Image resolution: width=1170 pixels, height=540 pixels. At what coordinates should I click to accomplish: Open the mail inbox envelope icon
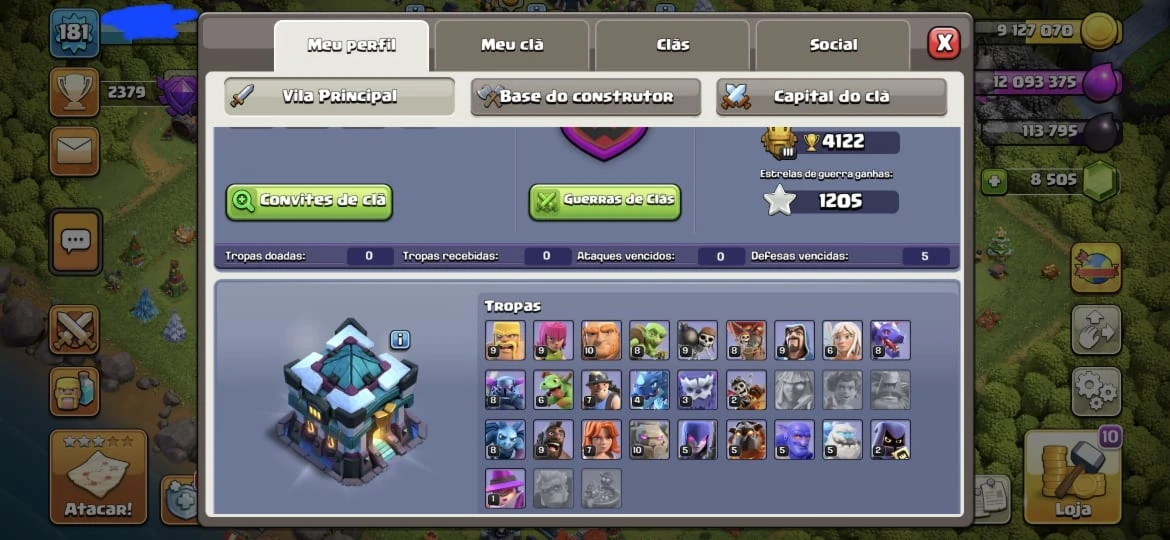tap(74, 151)
